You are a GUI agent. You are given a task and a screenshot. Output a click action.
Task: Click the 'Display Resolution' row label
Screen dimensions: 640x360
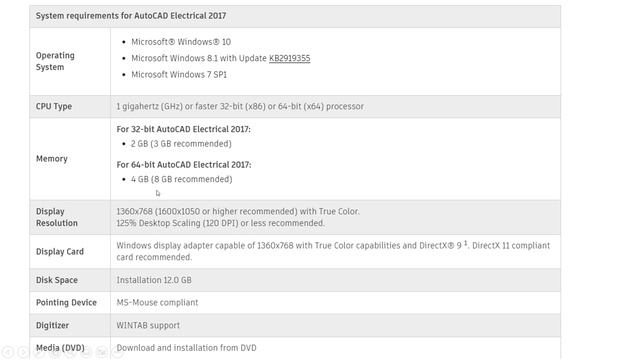click(x=56, y=218)
